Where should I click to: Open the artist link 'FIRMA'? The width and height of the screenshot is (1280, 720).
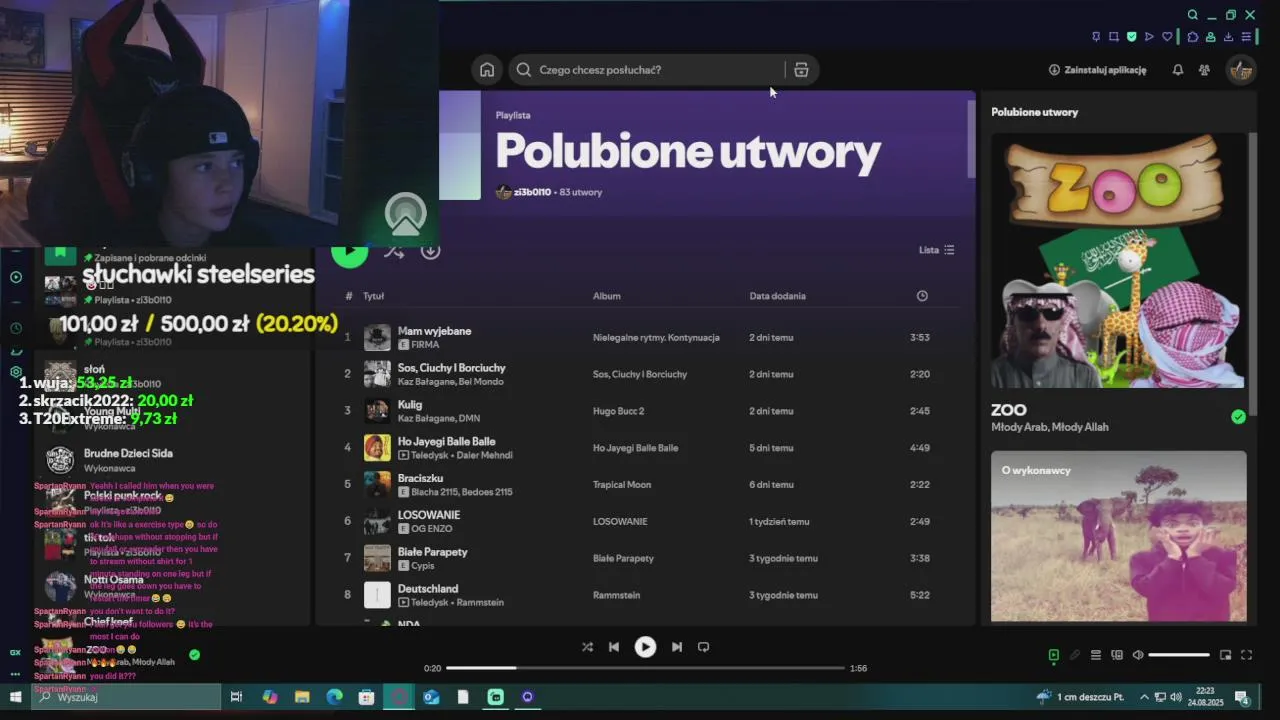(x=425, y=345)
